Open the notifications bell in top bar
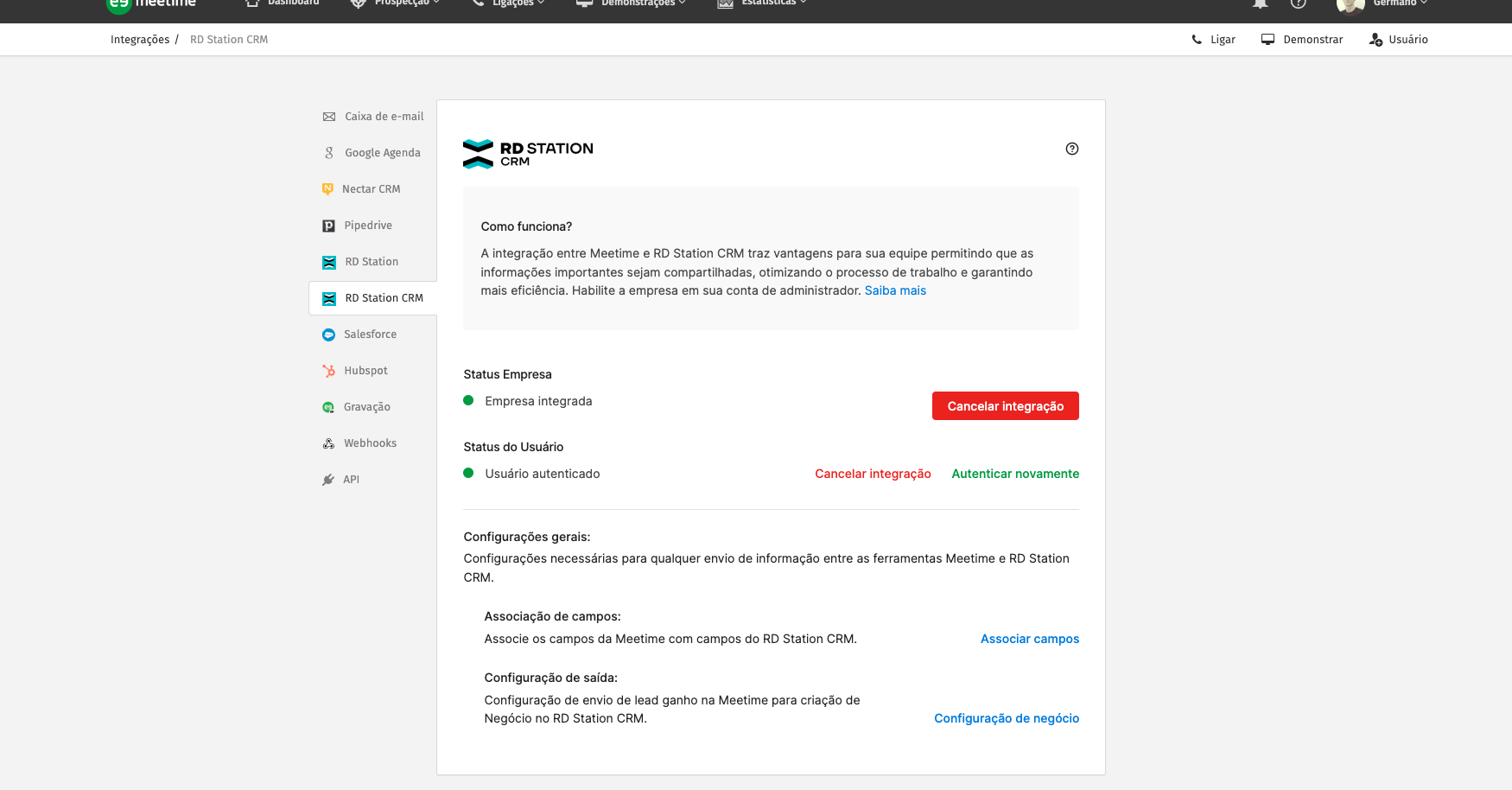The height and width of the screenshot is (790, 1512). click(x=1261, y=3)
